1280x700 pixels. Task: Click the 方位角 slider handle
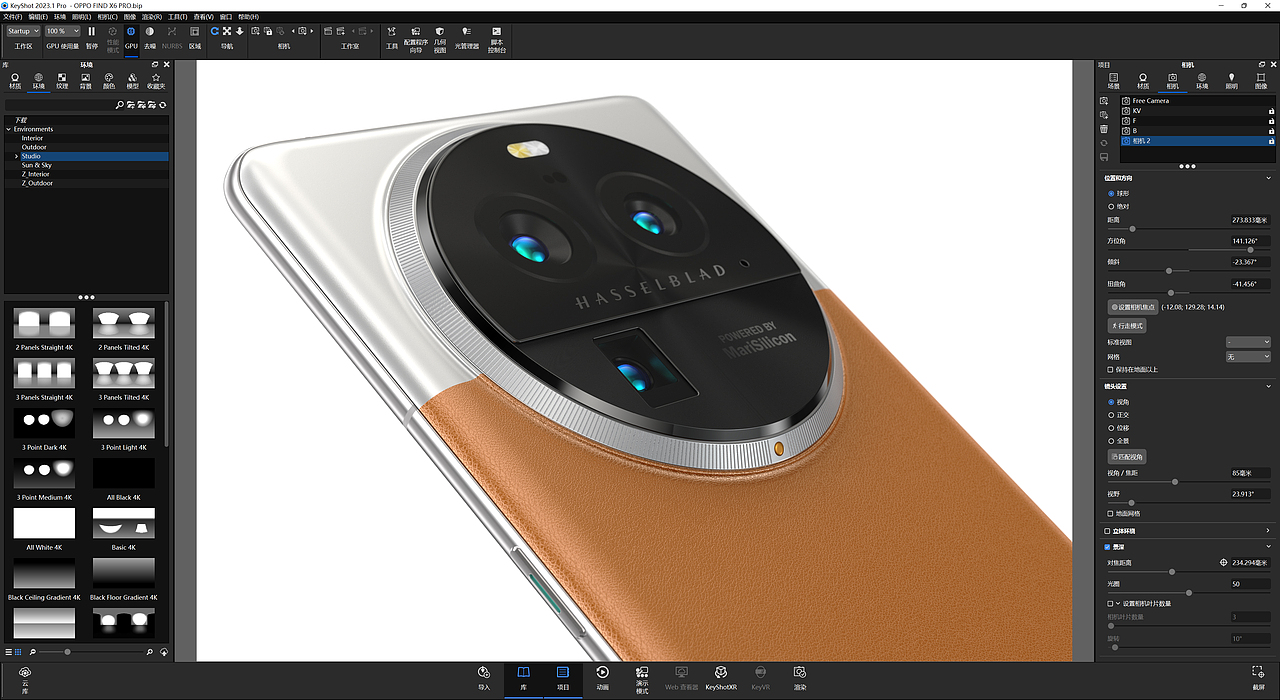(x=1250, y=249)
